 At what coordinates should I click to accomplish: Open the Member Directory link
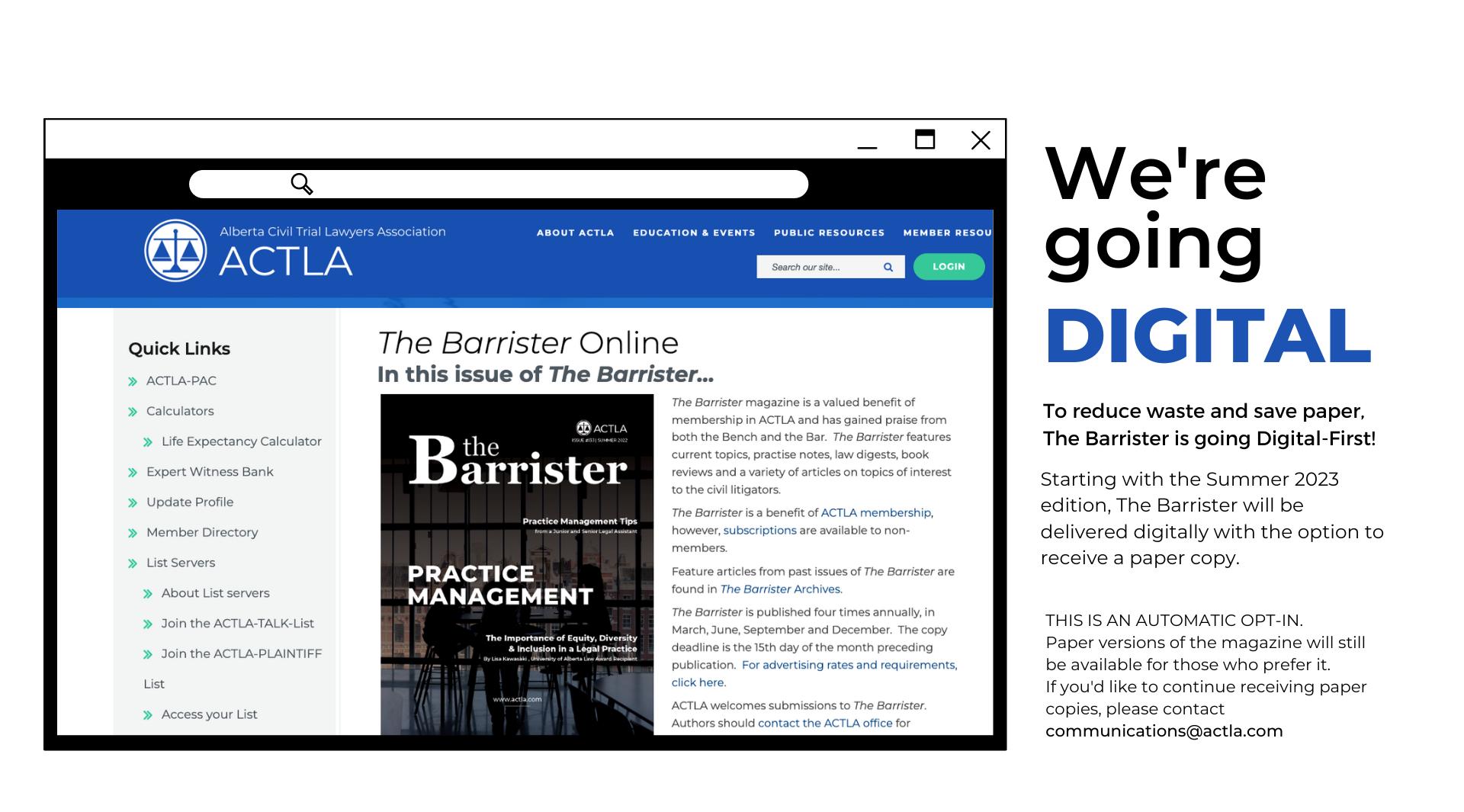pos(202,532)
